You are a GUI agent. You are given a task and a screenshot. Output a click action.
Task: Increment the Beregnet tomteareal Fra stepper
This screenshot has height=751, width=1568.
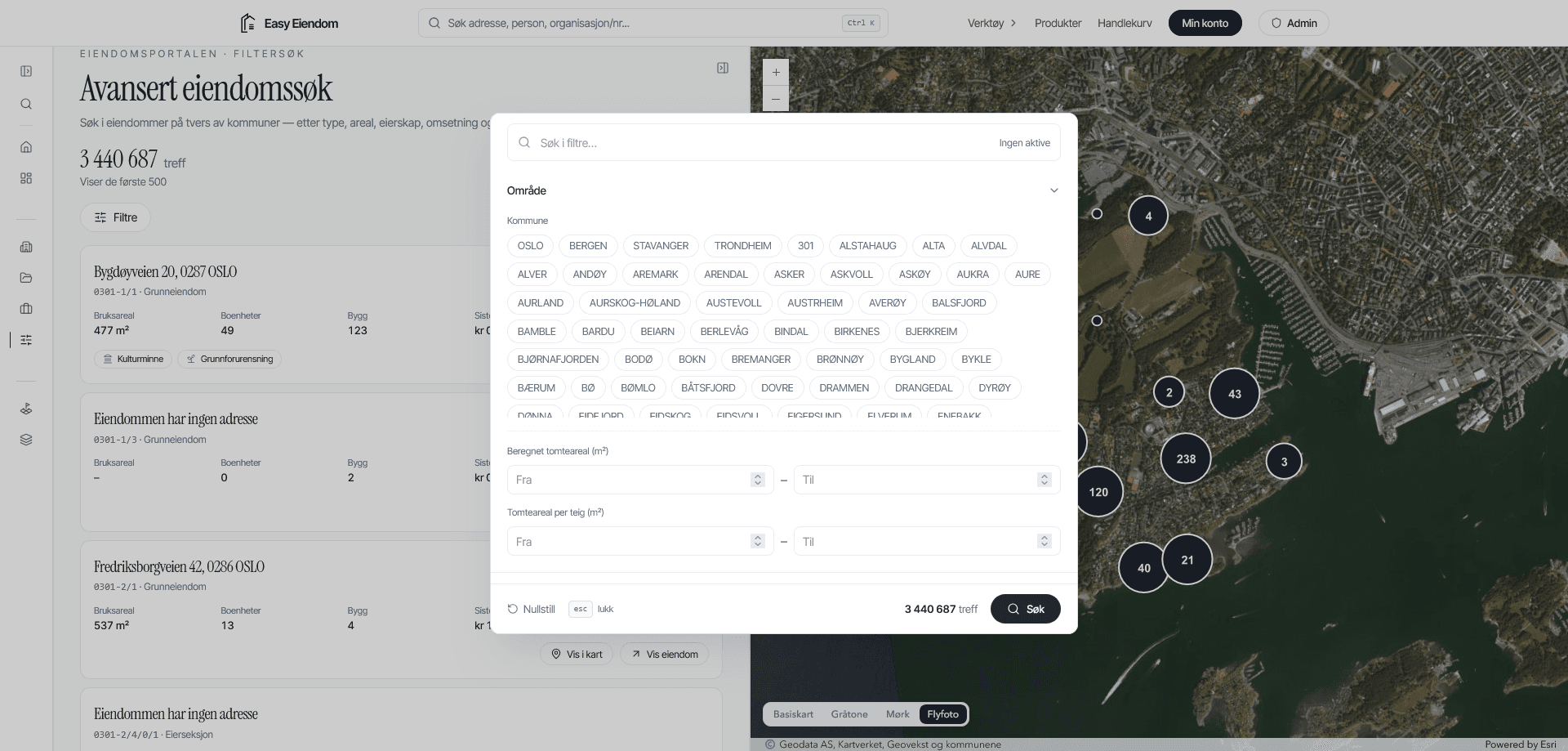pos(757,476)
